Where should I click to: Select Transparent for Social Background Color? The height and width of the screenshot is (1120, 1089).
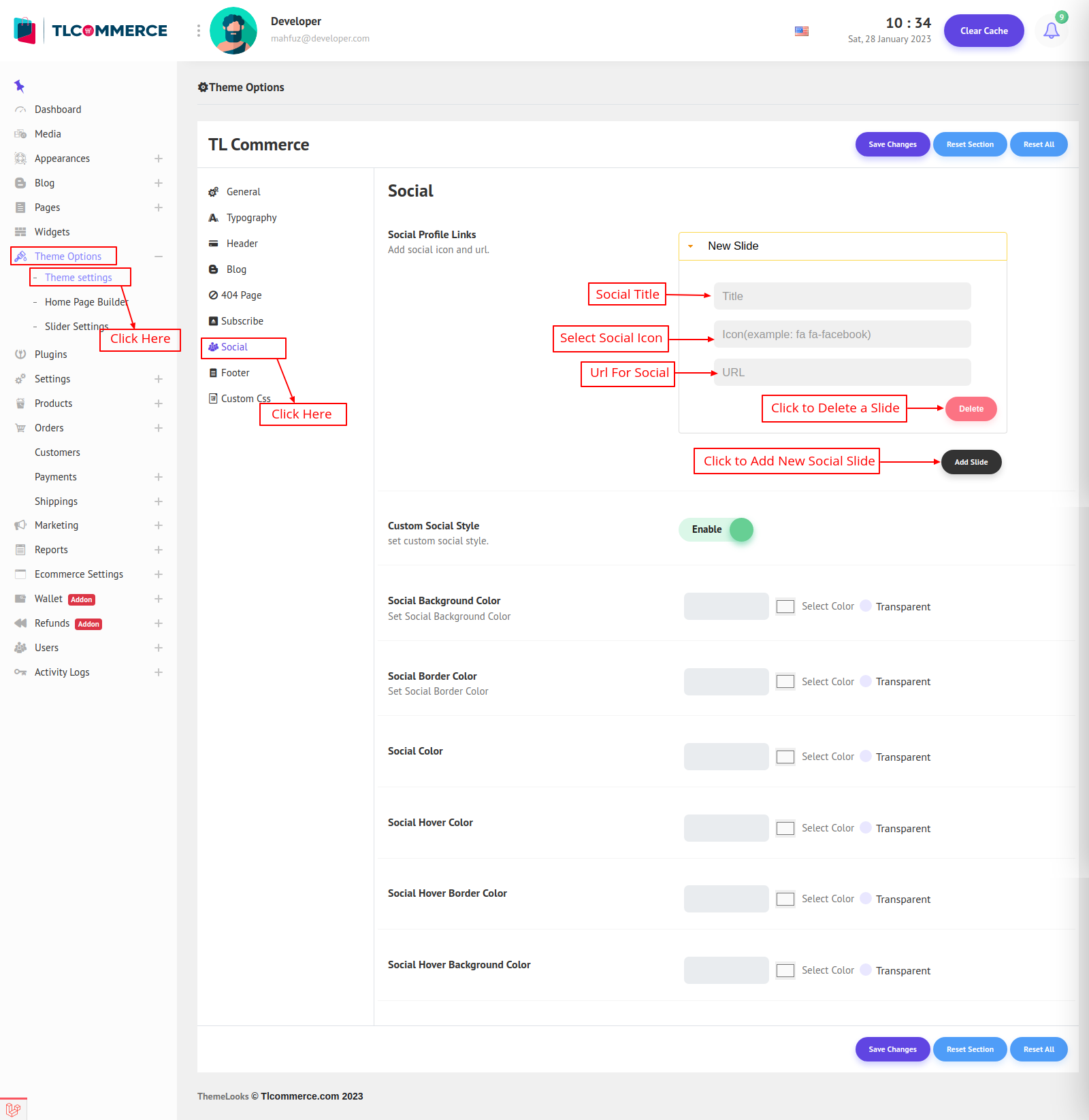tap(866, 606)
